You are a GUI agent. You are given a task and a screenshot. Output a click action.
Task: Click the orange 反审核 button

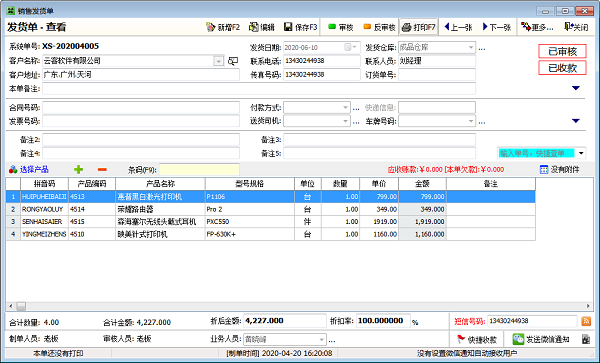point(379,27)
